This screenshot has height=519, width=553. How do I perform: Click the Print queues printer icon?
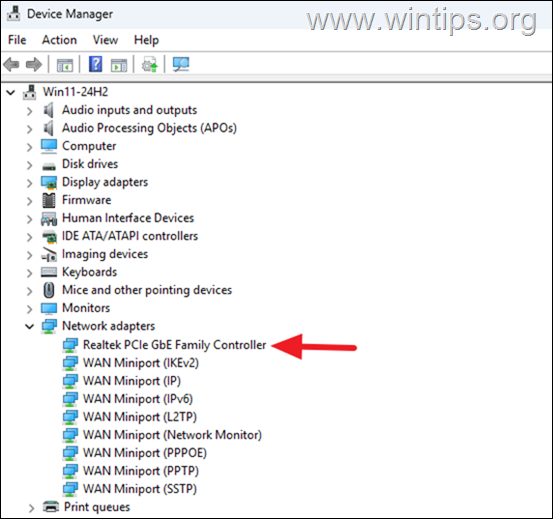coord(51,507)
